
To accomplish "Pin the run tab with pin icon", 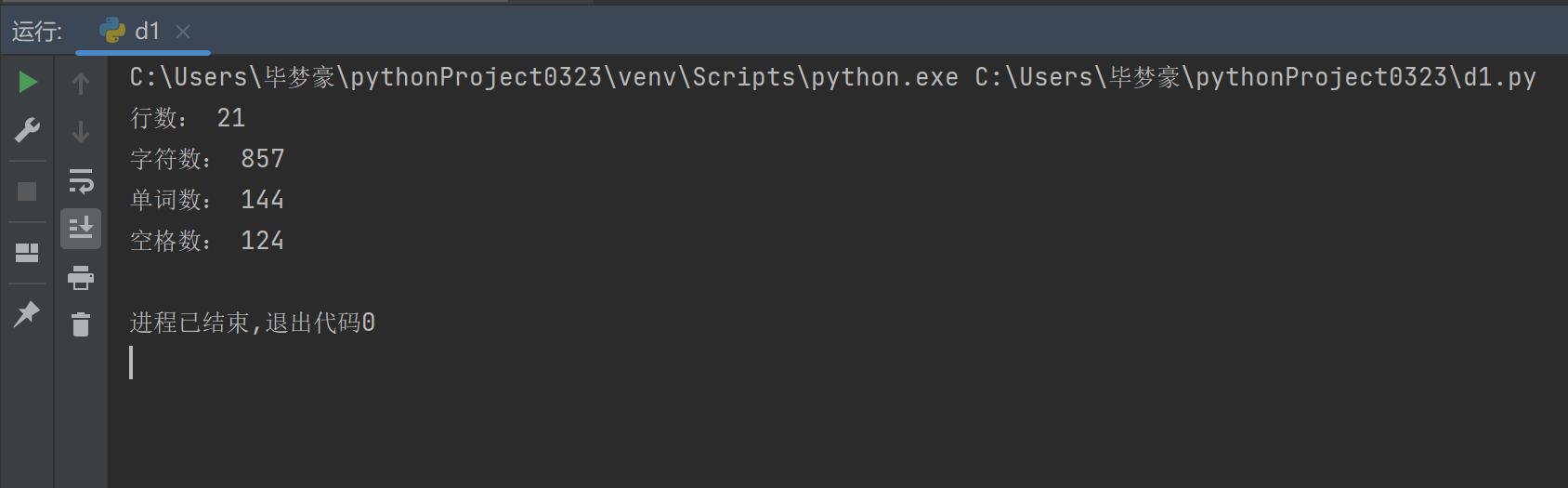I will (28, 314).
